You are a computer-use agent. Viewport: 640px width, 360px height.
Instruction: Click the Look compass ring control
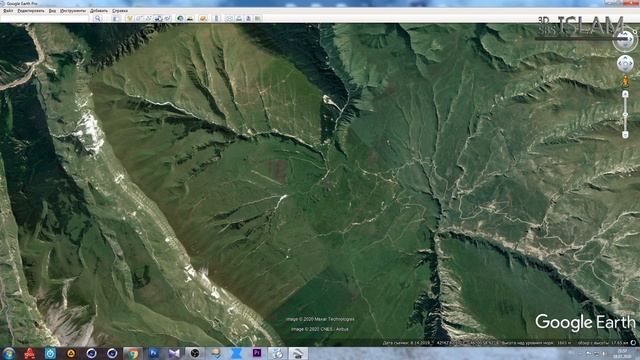click(x=625, y=39)
